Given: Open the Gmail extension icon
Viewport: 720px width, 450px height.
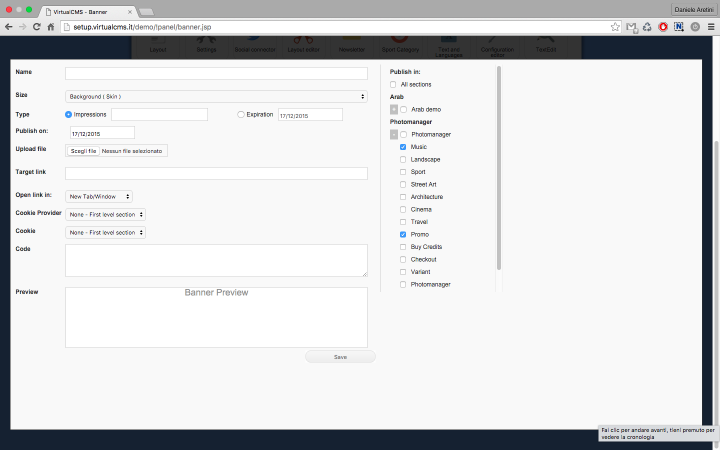Looking at the screenshot, I should [x=632, y=28].
